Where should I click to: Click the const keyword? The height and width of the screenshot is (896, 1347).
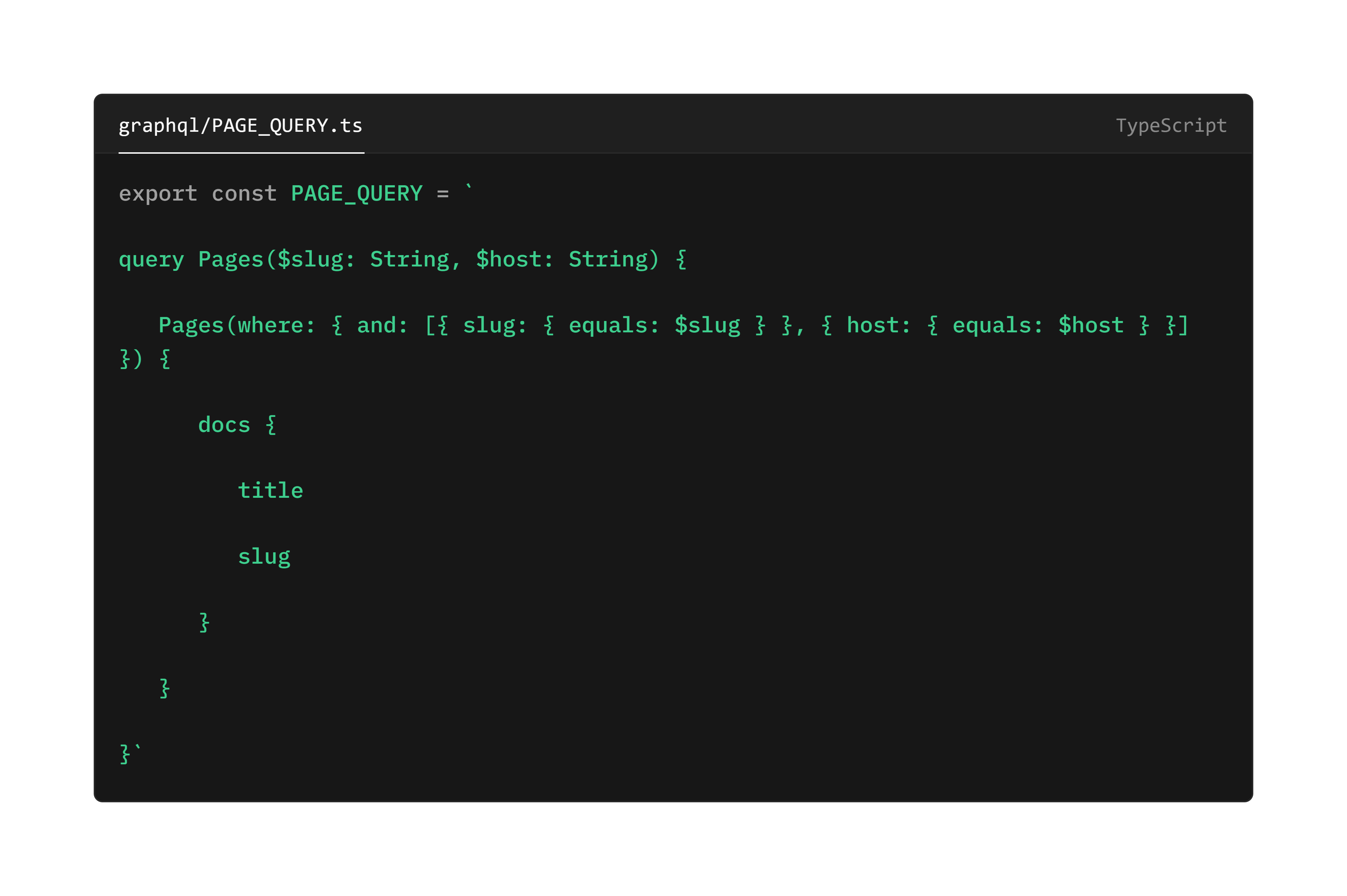coord(245,193)
